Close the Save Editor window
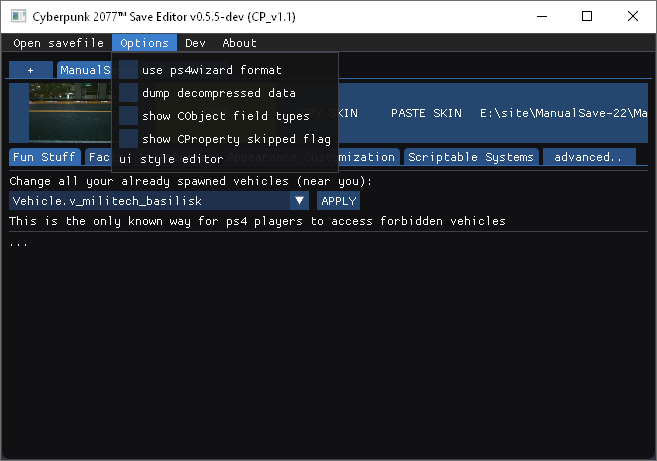 633,16
